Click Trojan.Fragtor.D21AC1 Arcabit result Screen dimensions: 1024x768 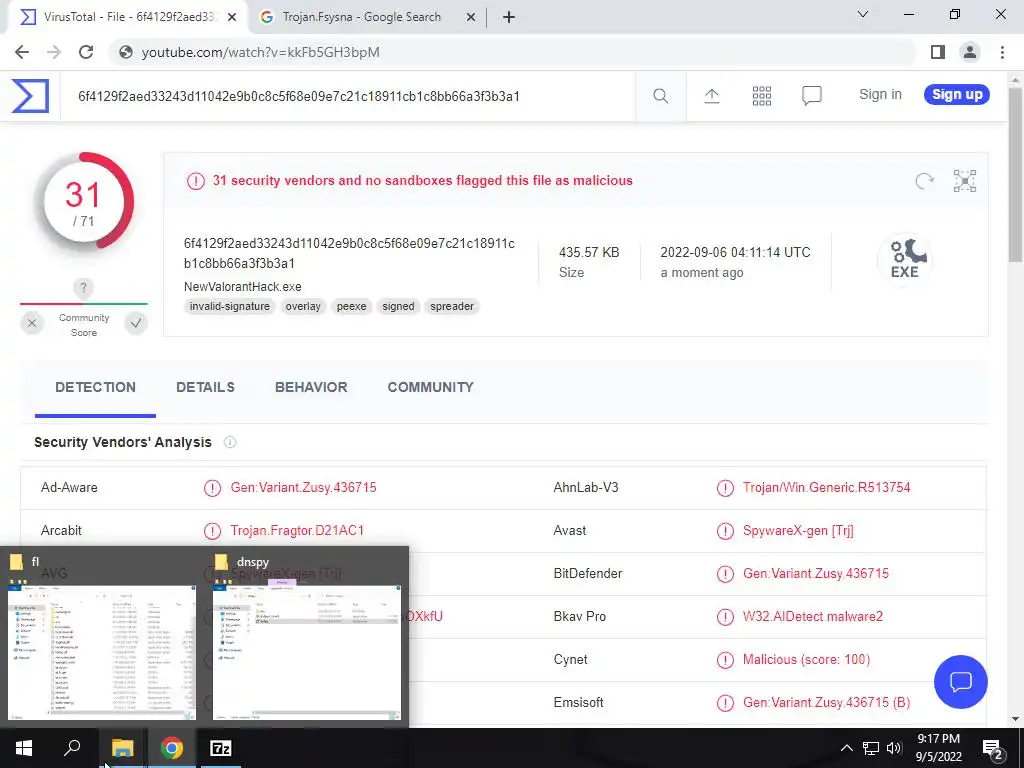(297, 531)
